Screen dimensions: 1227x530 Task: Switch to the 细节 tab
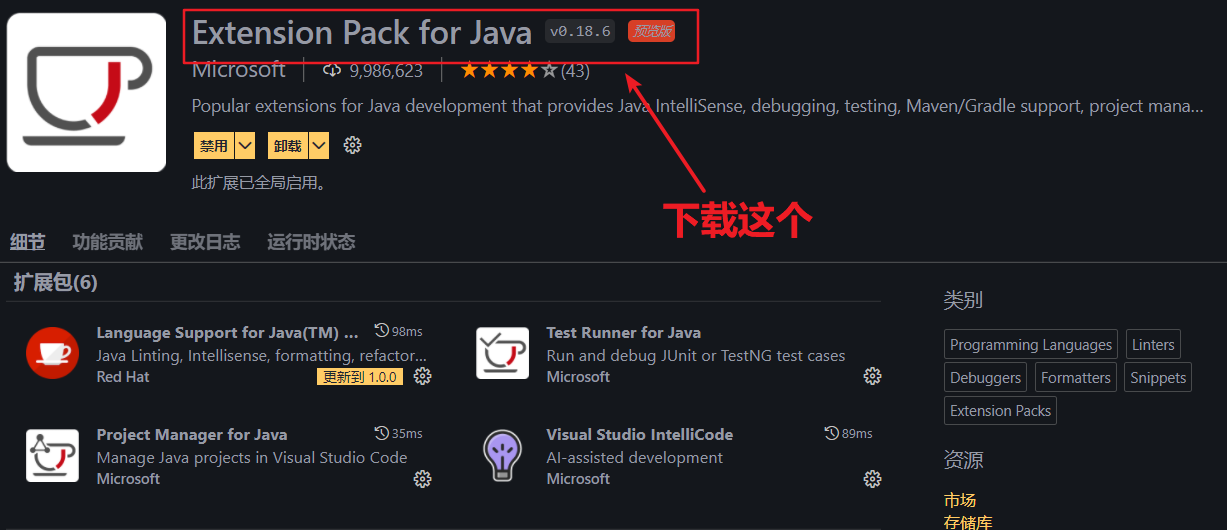tap(28, 242)
